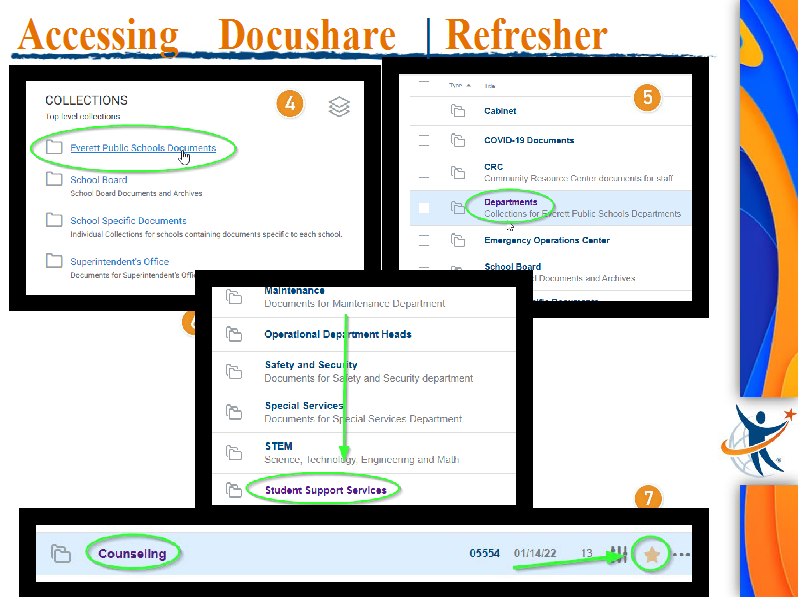This screenshot has width=800, height=600.
Task: Click the handle number 05554
Action: pyautogui.click(x=484, y=554)
